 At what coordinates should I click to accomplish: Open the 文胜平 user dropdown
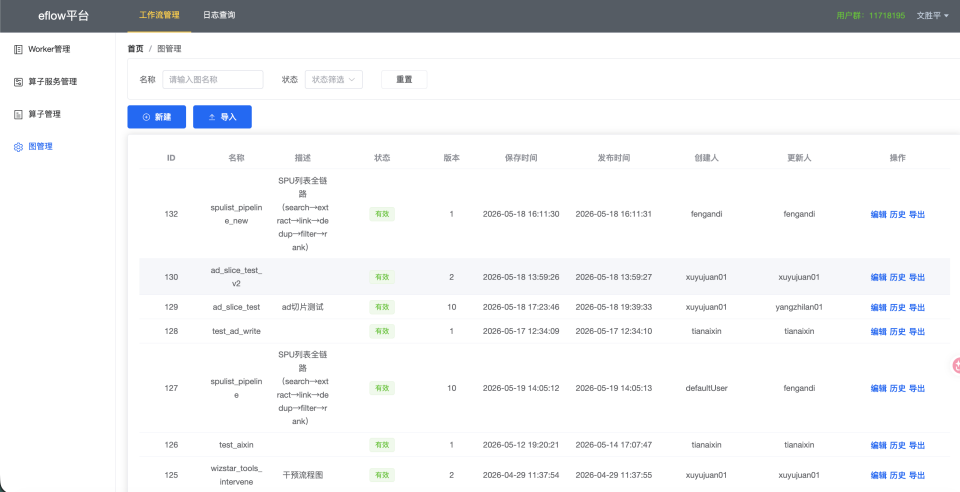tap(932, 16)
